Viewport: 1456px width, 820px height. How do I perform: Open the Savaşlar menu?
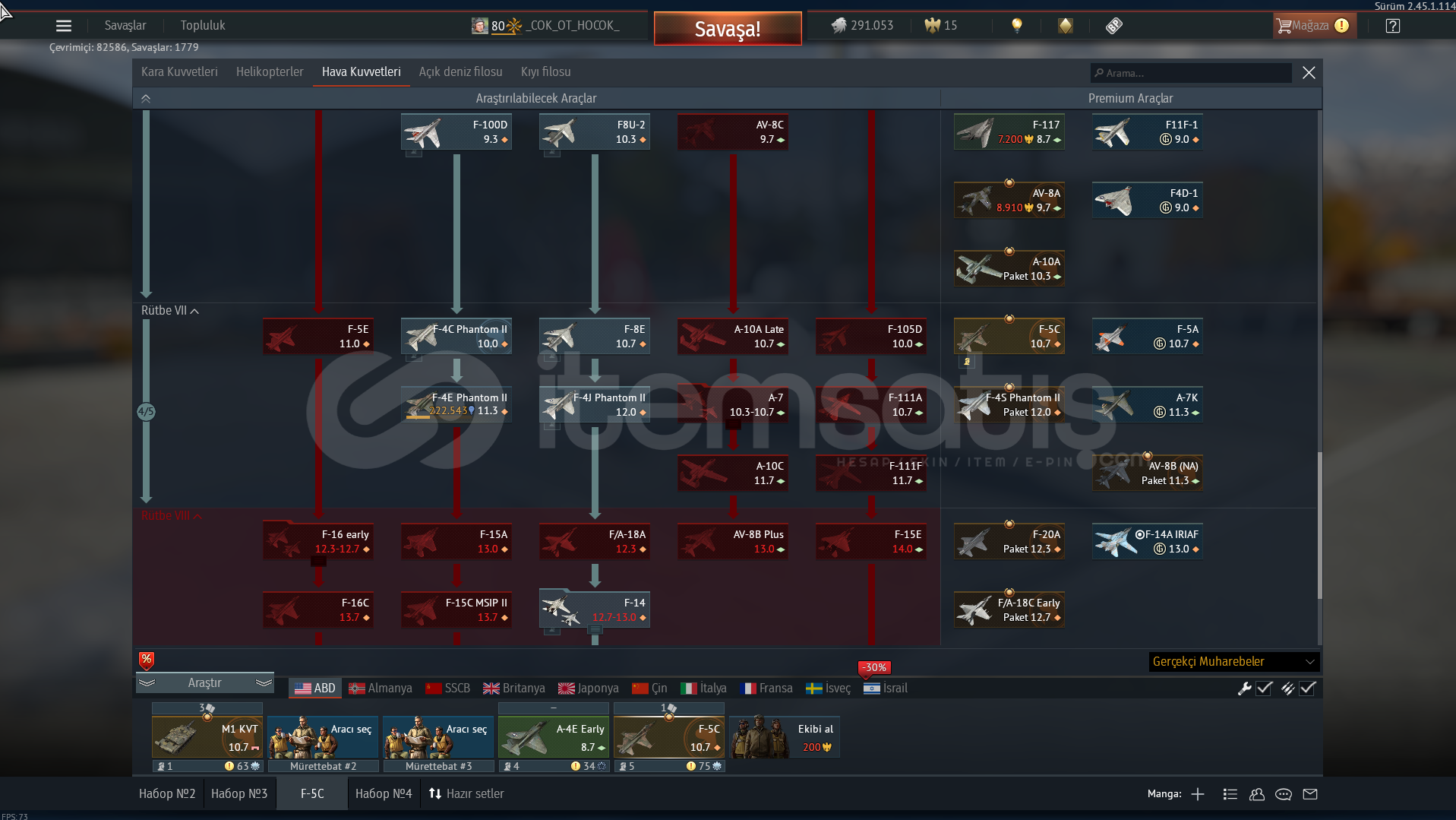125,26
